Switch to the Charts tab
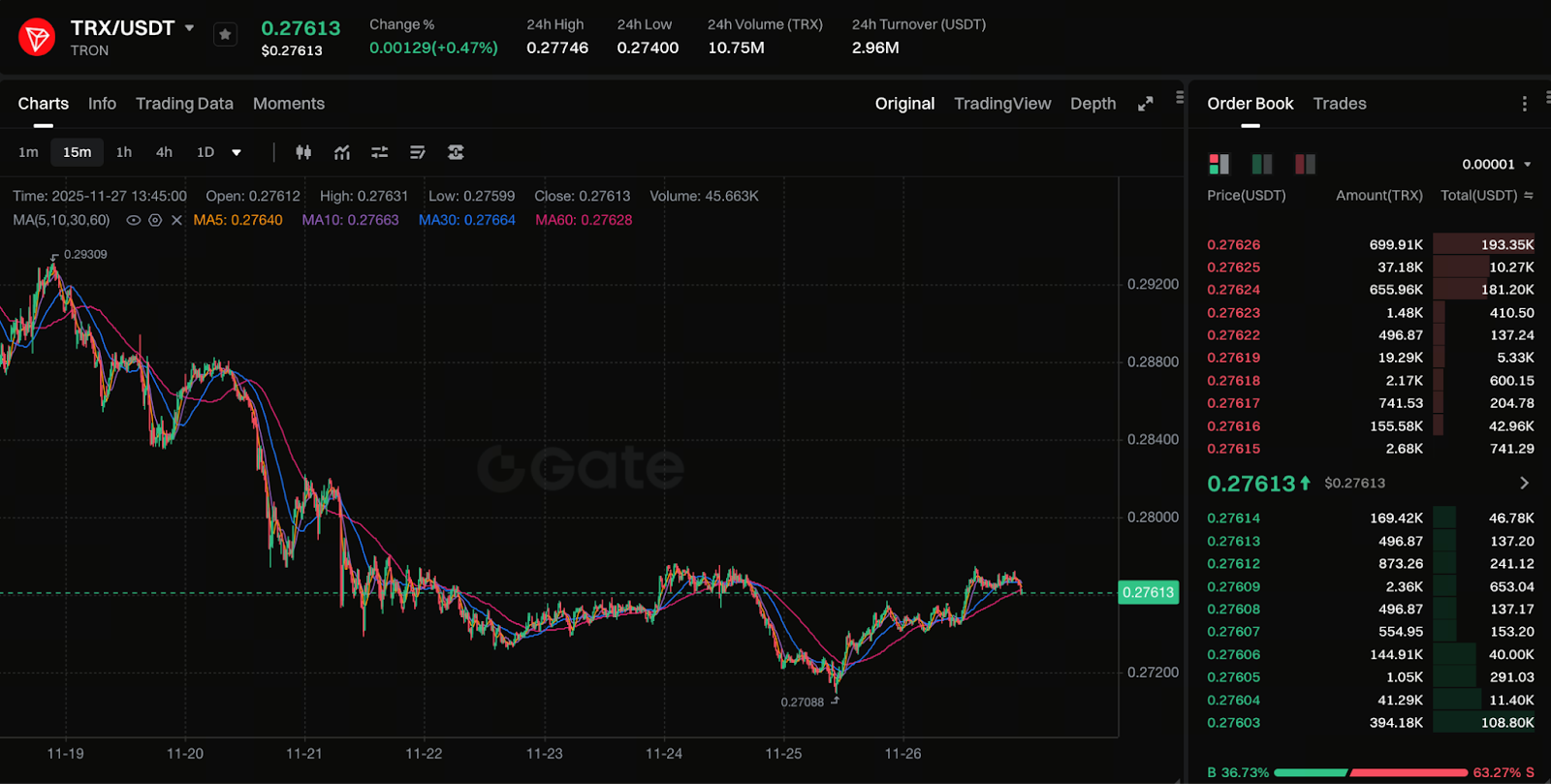Image resolution: width=1551 pixels, height=784 pixels. (44, 104)
